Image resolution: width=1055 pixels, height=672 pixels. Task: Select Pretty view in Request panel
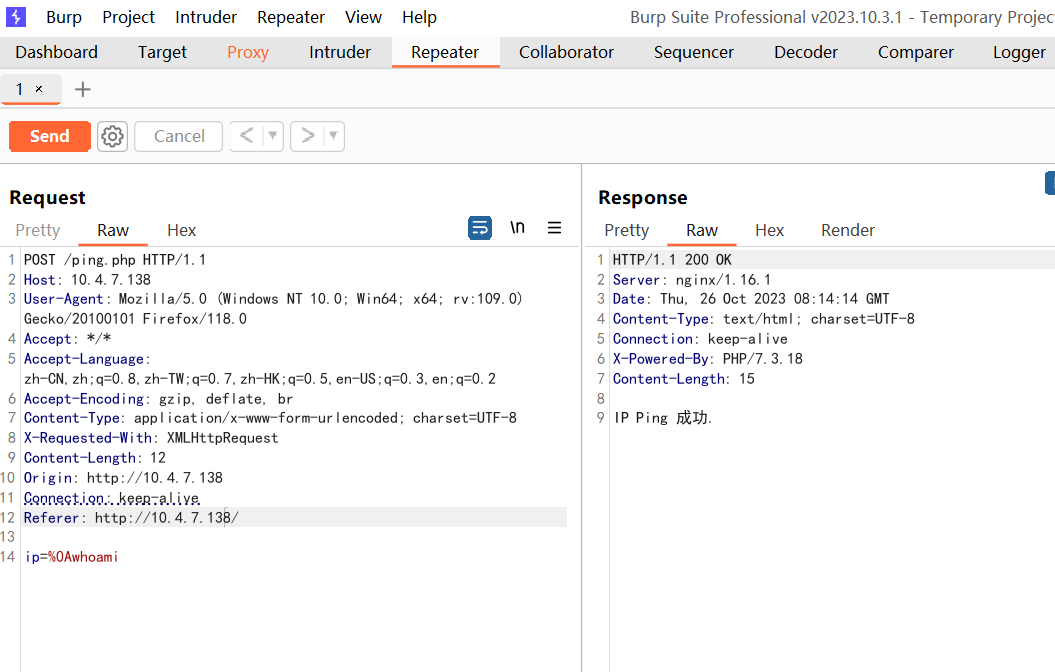pyautogui.click(x=38, y=230)
